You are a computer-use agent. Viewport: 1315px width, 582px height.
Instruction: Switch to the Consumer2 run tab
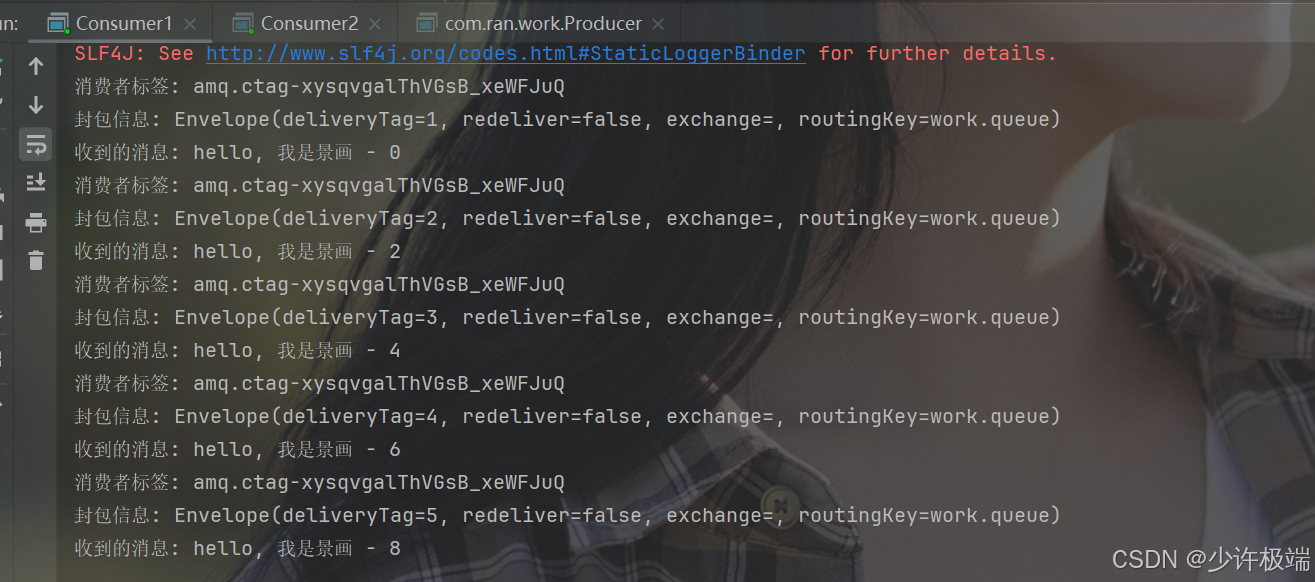(308, 22)
